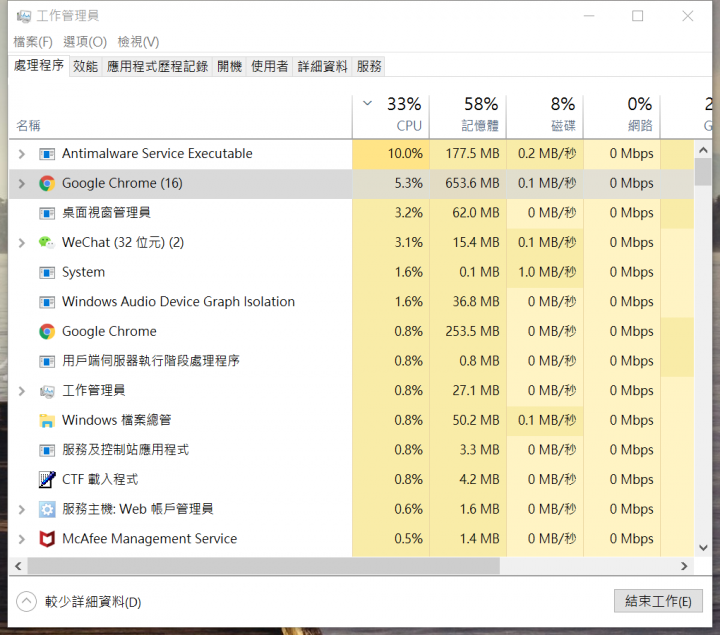Sort by the 58% 記憶體 column header
The image size is (720, 635).
click(x=468, y=117)
